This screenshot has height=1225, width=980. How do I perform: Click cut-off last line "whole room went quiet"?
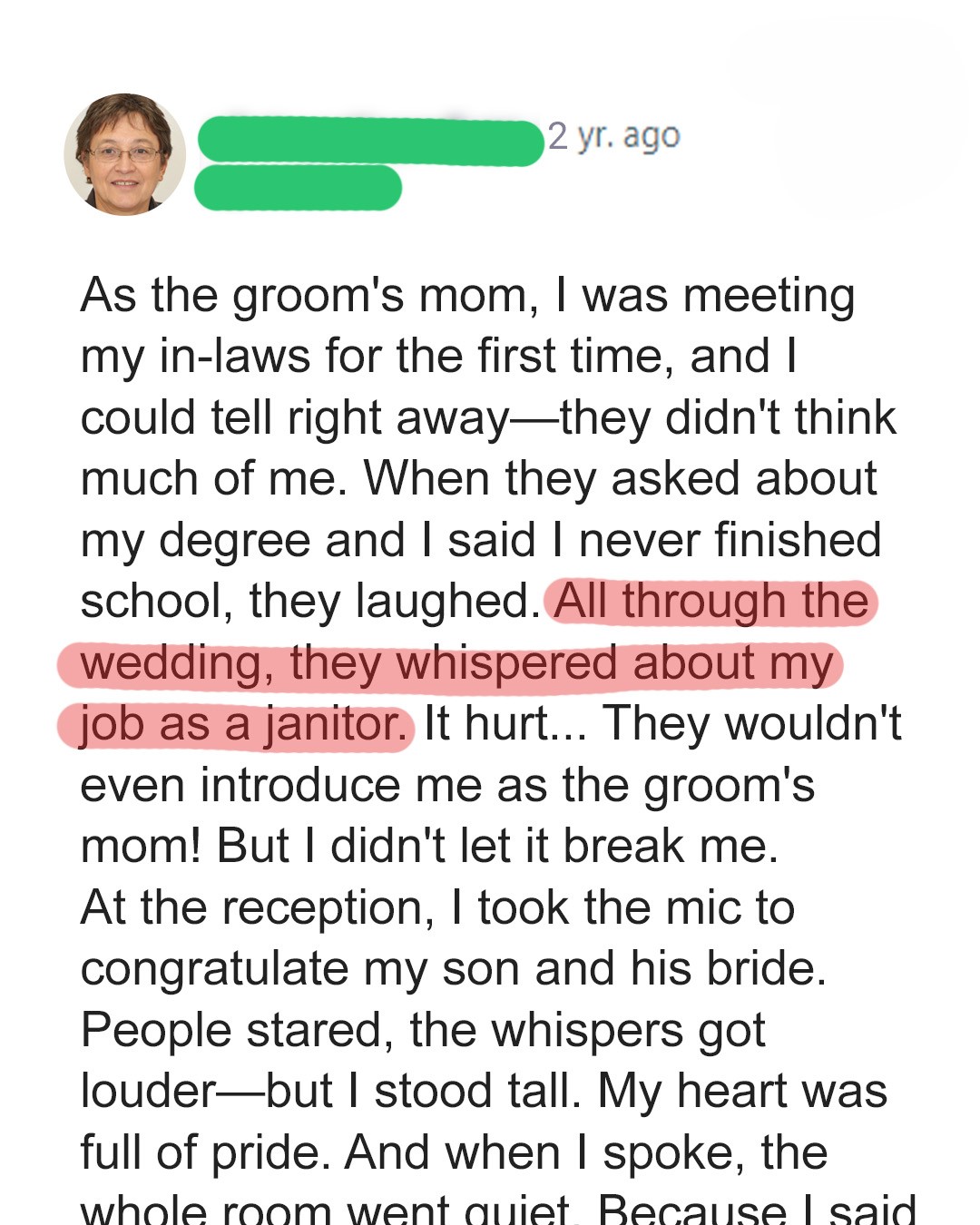(x=327, y=1210)
